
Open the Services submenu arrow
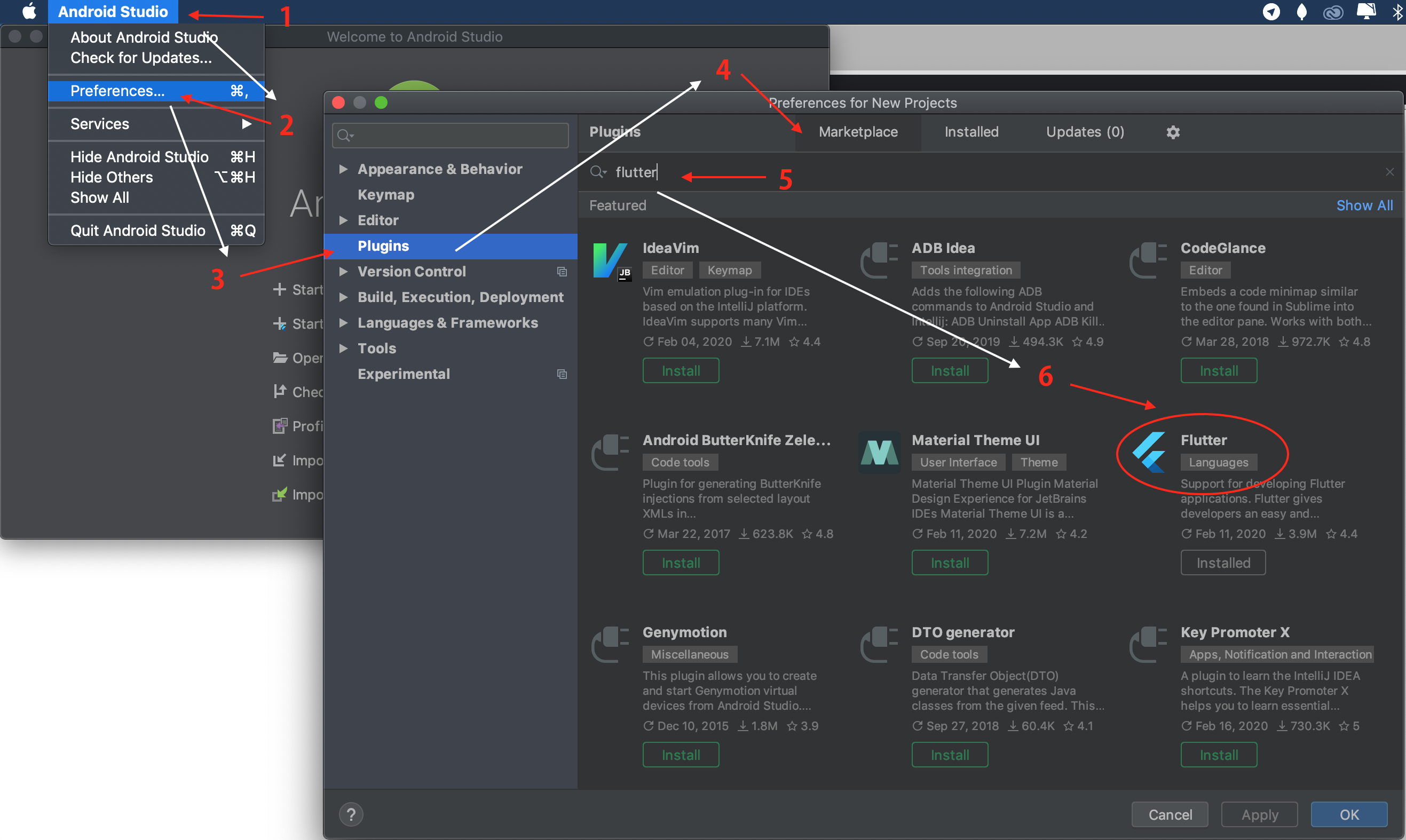click(x=246, y=124)
